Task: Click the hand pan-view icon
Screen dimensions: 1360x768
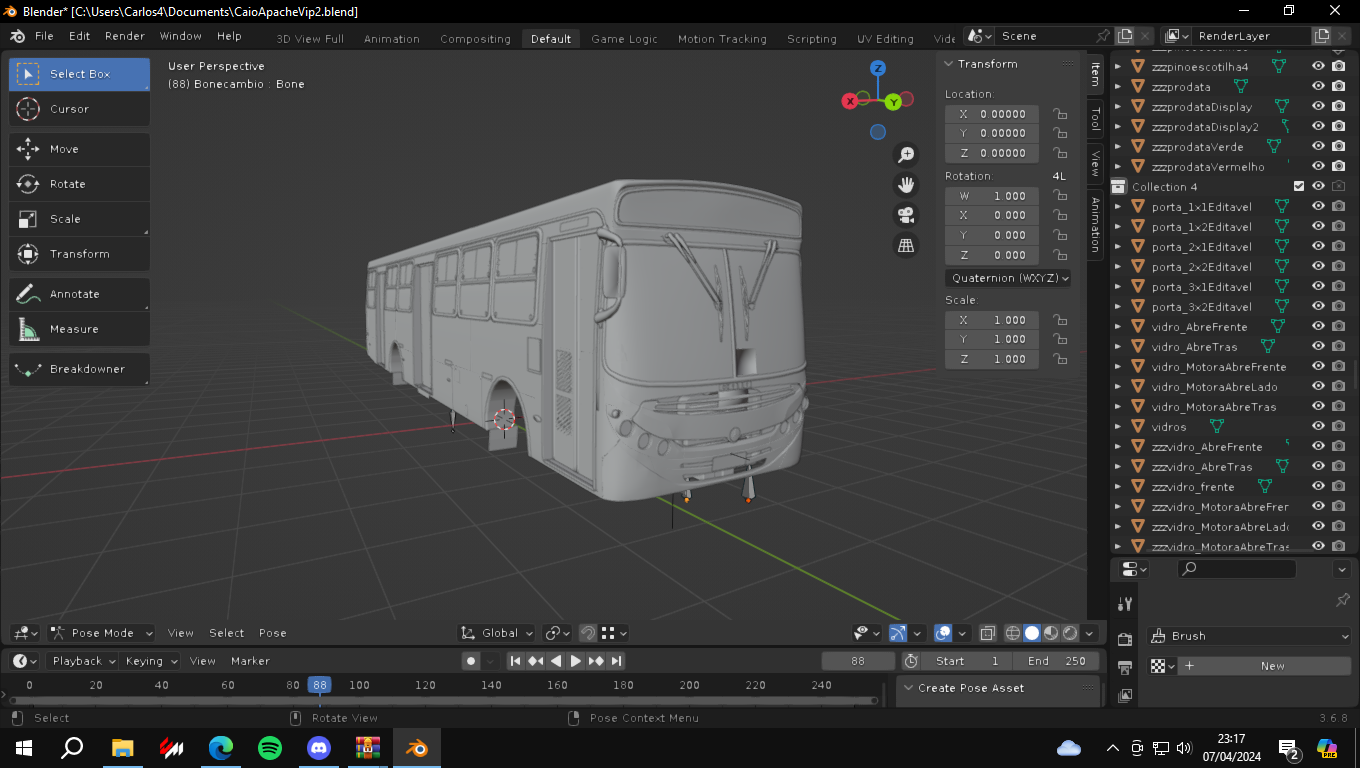Action: [906, 185]
